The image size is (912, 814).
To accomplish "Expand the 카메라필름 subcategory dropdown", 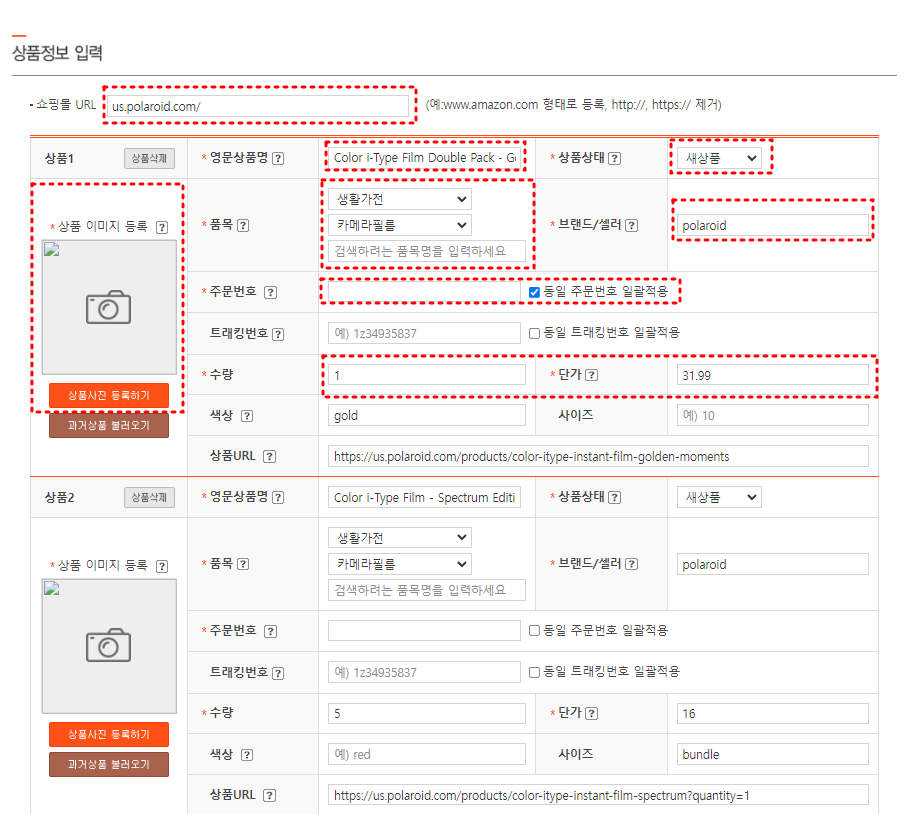I will coord(399,225).
